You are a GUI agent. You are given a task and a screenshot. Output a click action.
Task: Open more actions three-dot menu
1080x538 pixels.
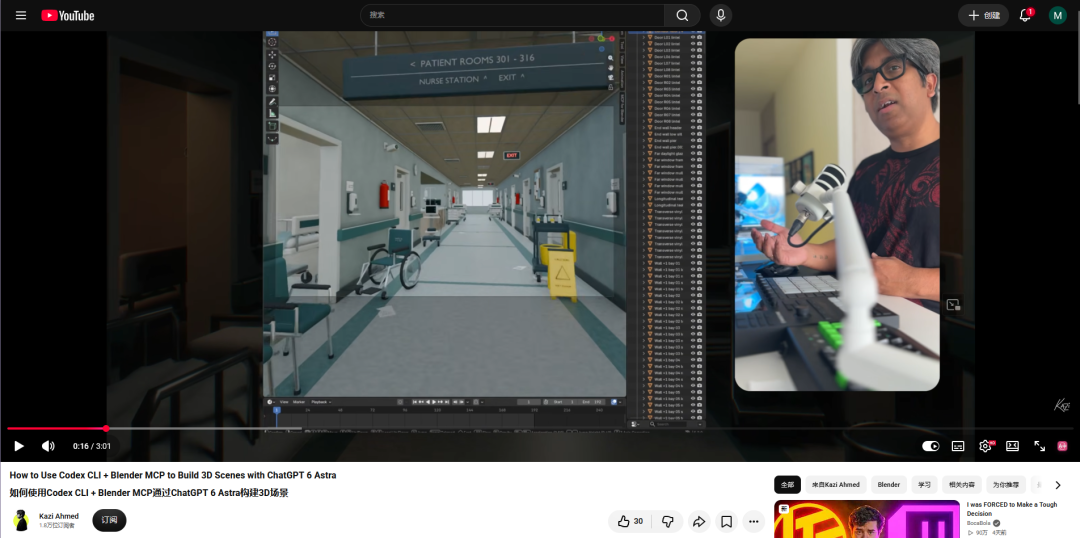754,521
